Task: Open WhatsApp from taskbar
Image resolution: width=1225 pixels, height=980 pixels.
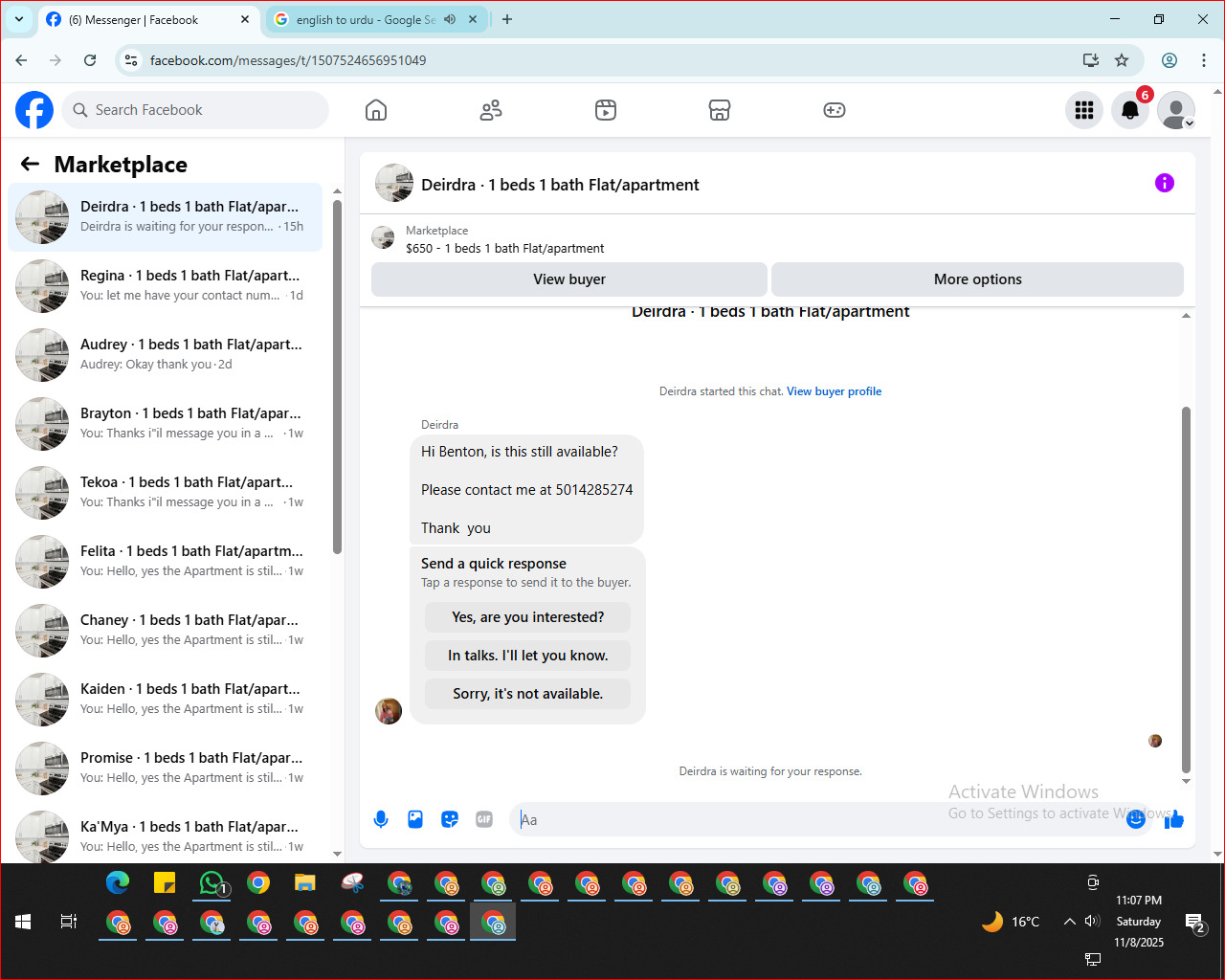Action: click(212, 883)
